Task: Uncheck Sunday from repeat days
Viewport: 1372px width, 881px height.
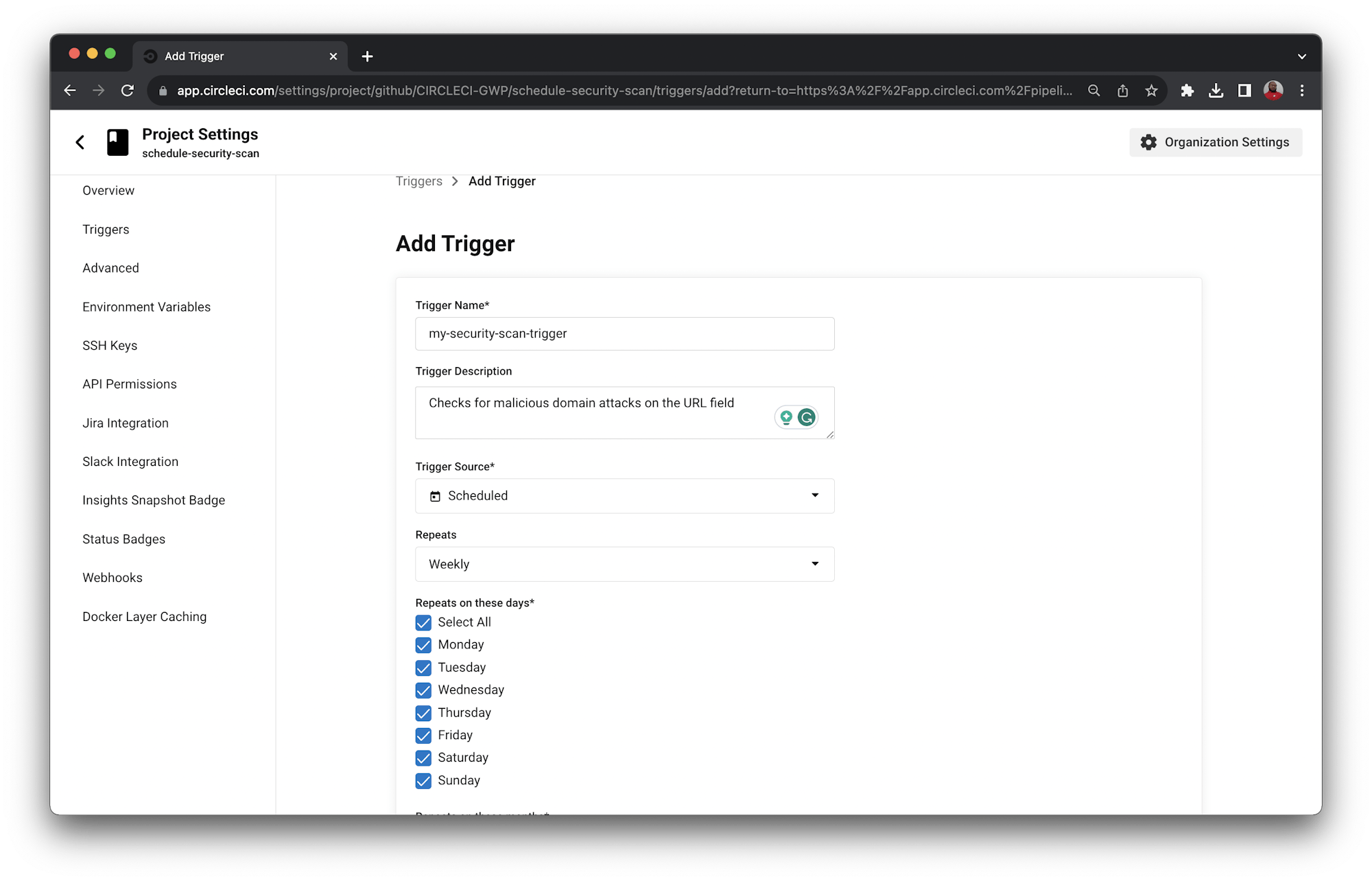Action: [423, 781]
